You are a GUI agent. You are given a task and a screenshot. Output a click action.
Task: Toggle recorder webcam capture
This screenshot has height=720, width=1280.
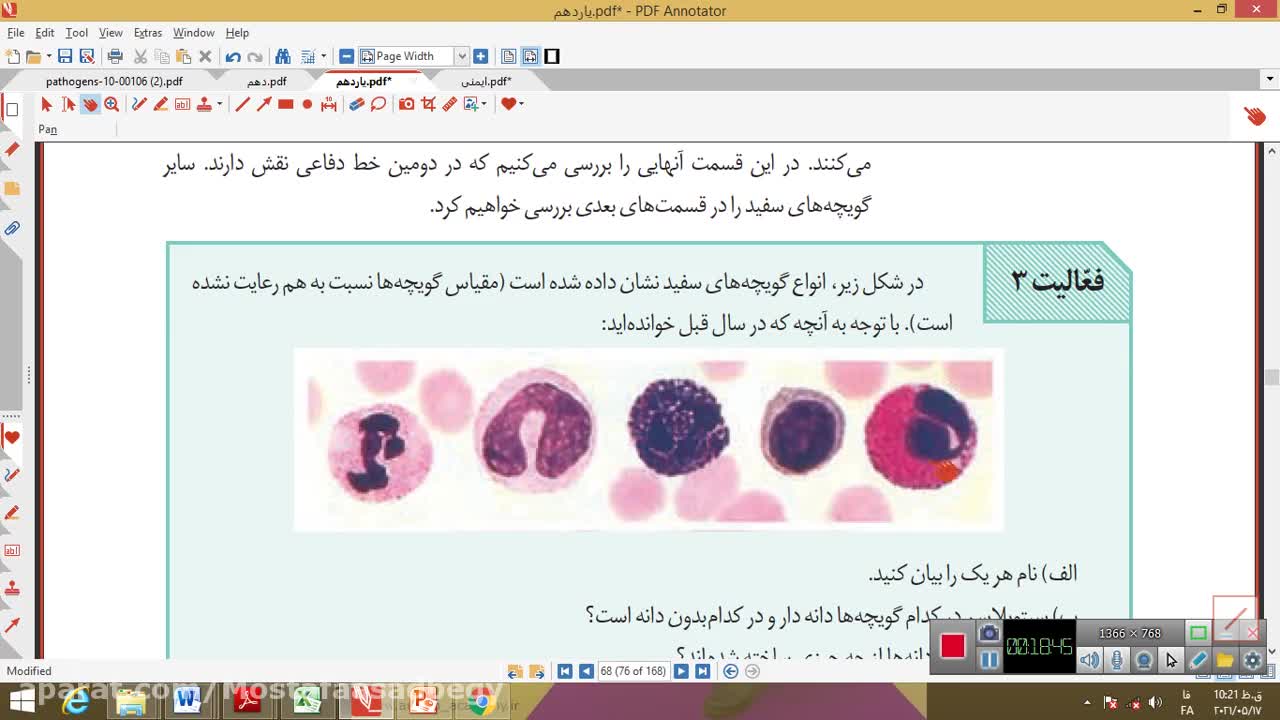1144,660
